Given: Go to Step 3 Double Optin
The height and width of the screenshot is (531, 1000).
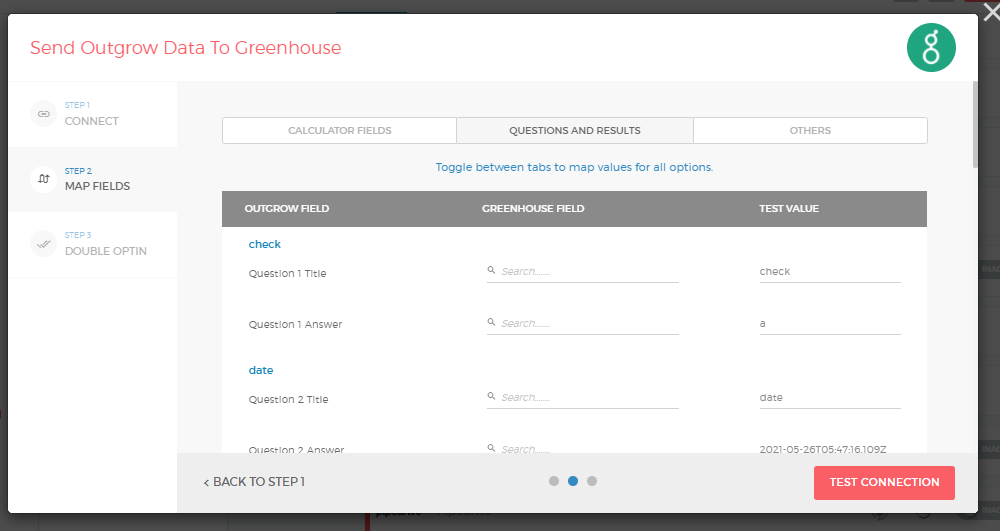Looking at the screenshot, I should click(93, 244).
